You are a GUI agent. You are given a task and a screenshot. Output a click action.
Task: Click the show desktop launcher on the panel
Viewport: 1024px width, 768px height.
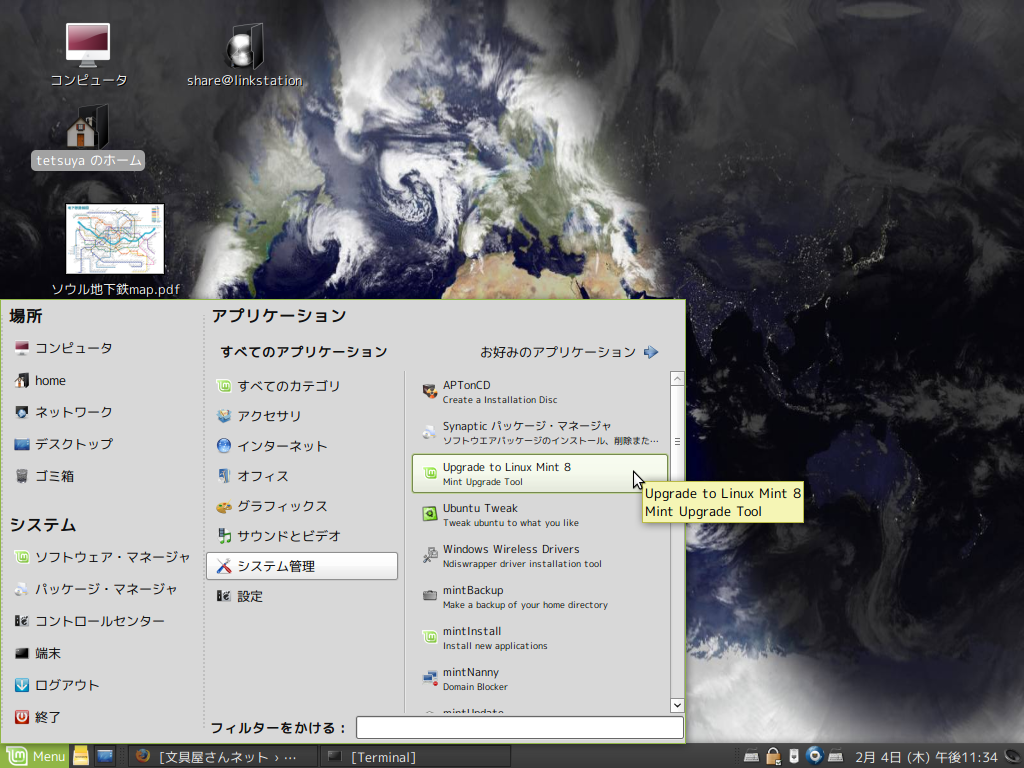click(104, 756)
